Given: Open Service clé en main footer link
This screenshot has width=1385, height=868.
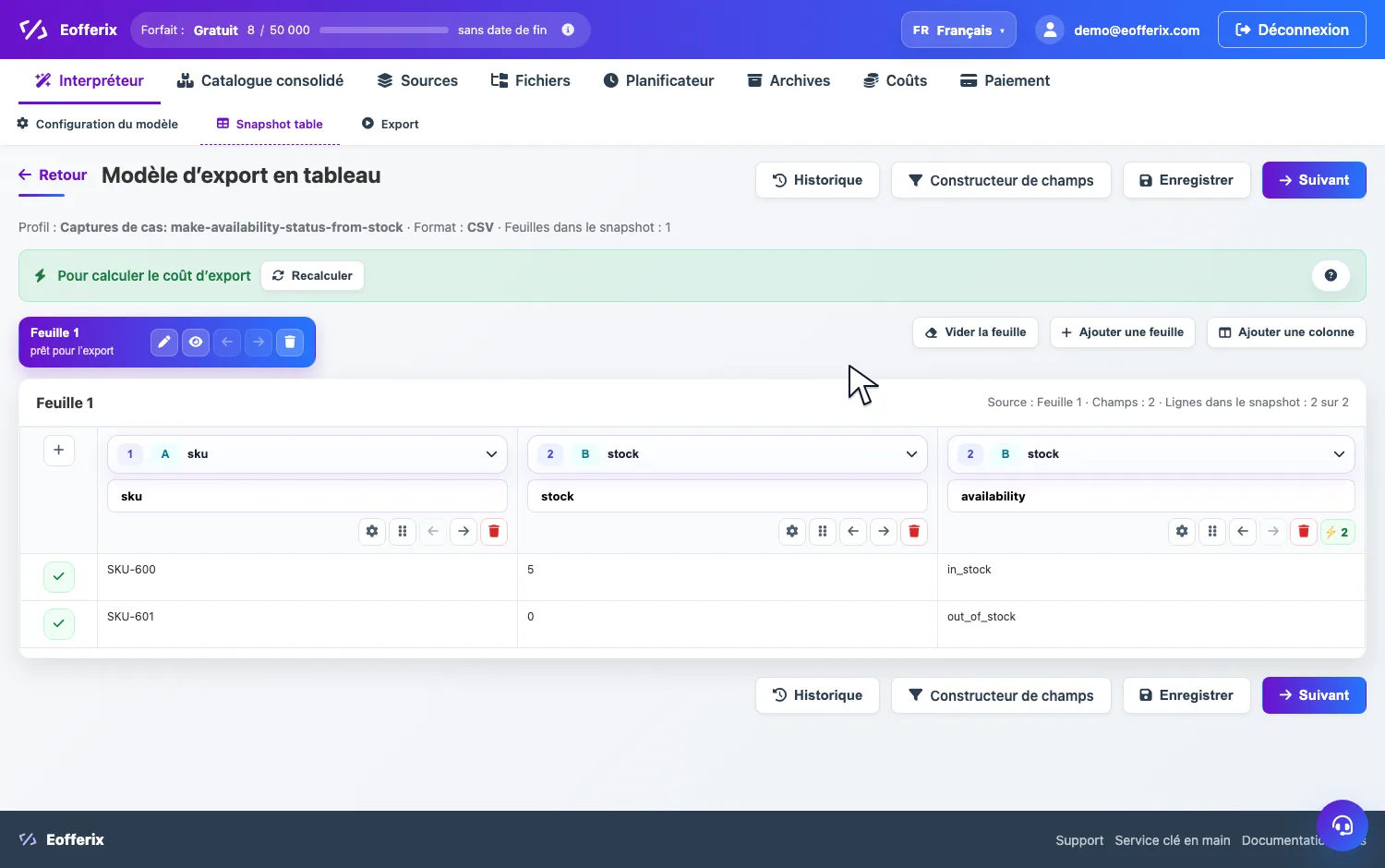Looking at the screenshot, I should pos(1172,840).
